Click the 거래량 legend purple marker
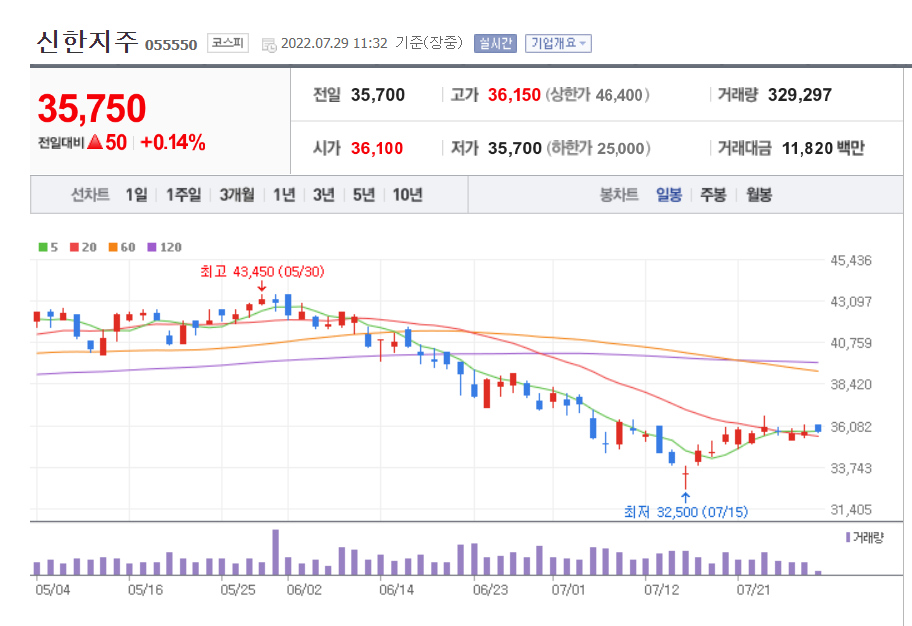 point(848,538)
